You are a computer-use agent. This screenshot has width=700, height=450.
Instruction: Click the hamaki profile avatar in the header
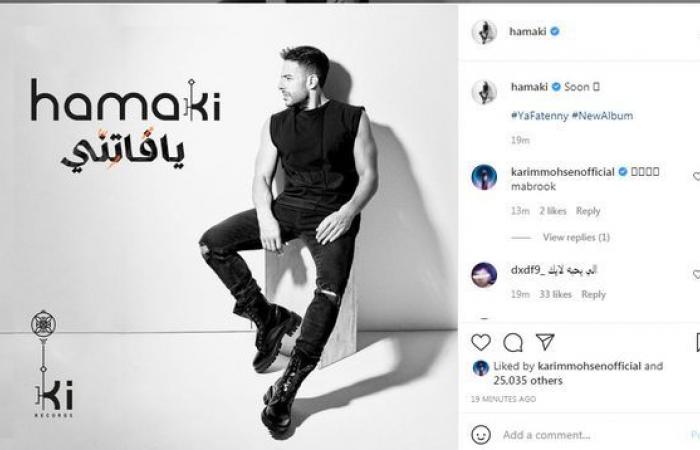coord(484,32)
